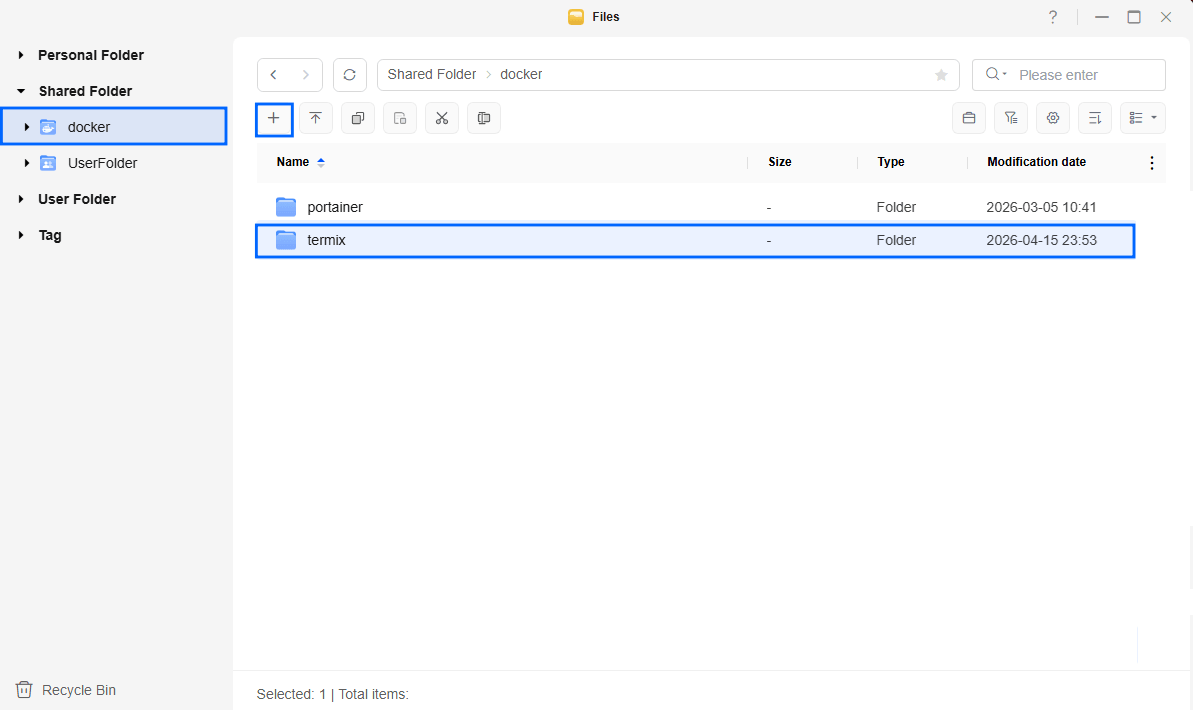Click the plus button to create new item
Screen dimensions: 1193x710
(x=274, y=118)
